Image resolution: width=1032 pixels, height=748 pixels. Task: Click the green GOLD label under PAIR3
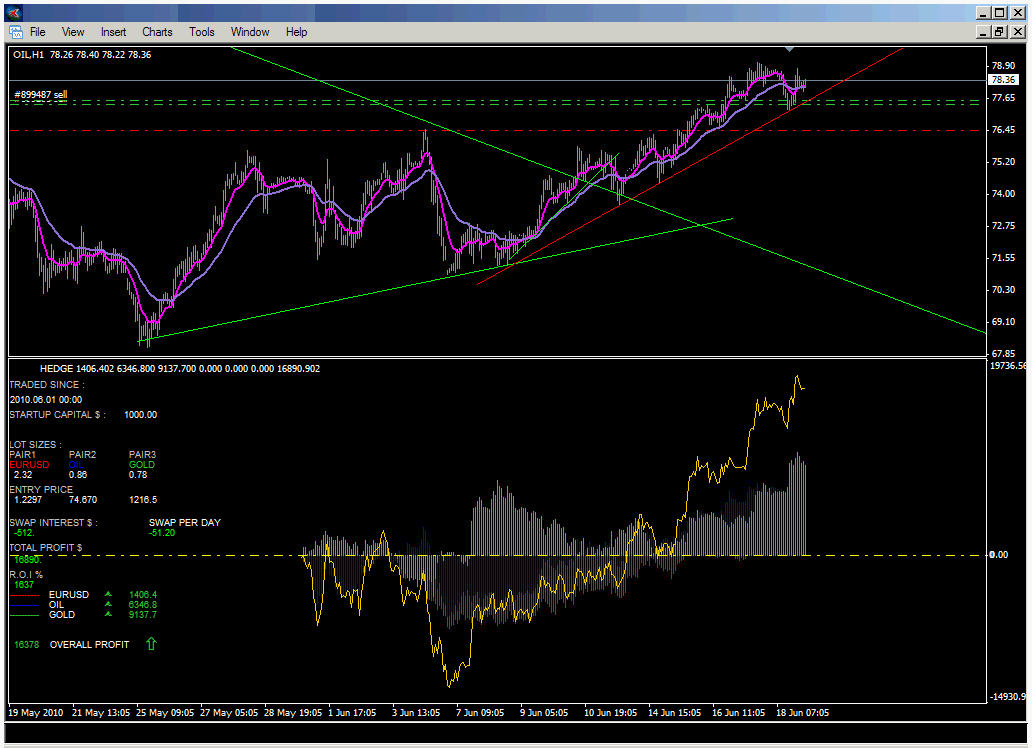coord(142,465)
